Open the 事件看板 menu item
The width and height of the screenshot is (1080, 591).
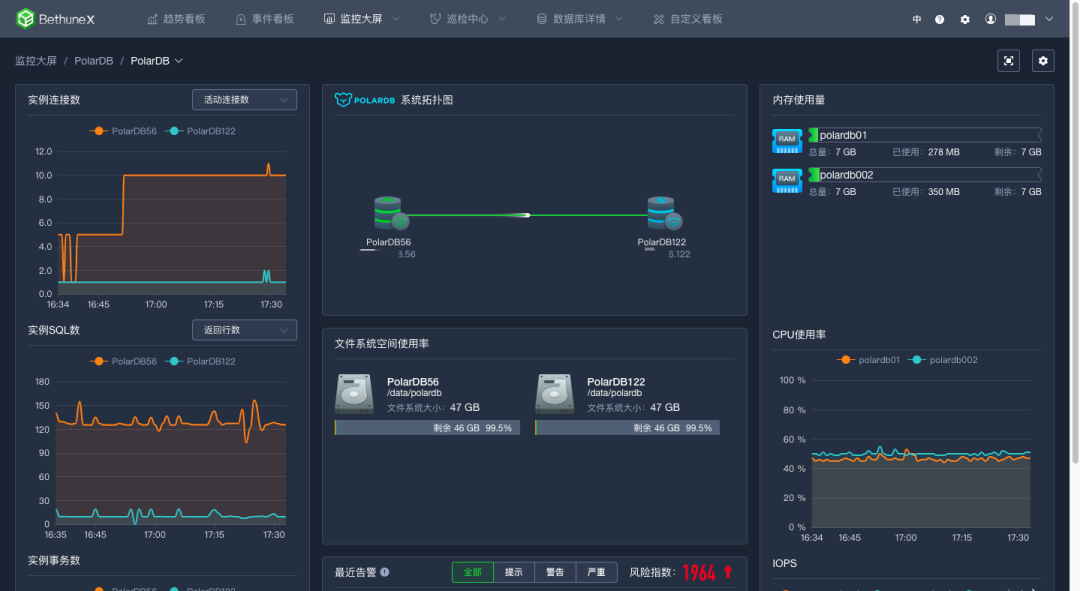click(x=264, y=19)
